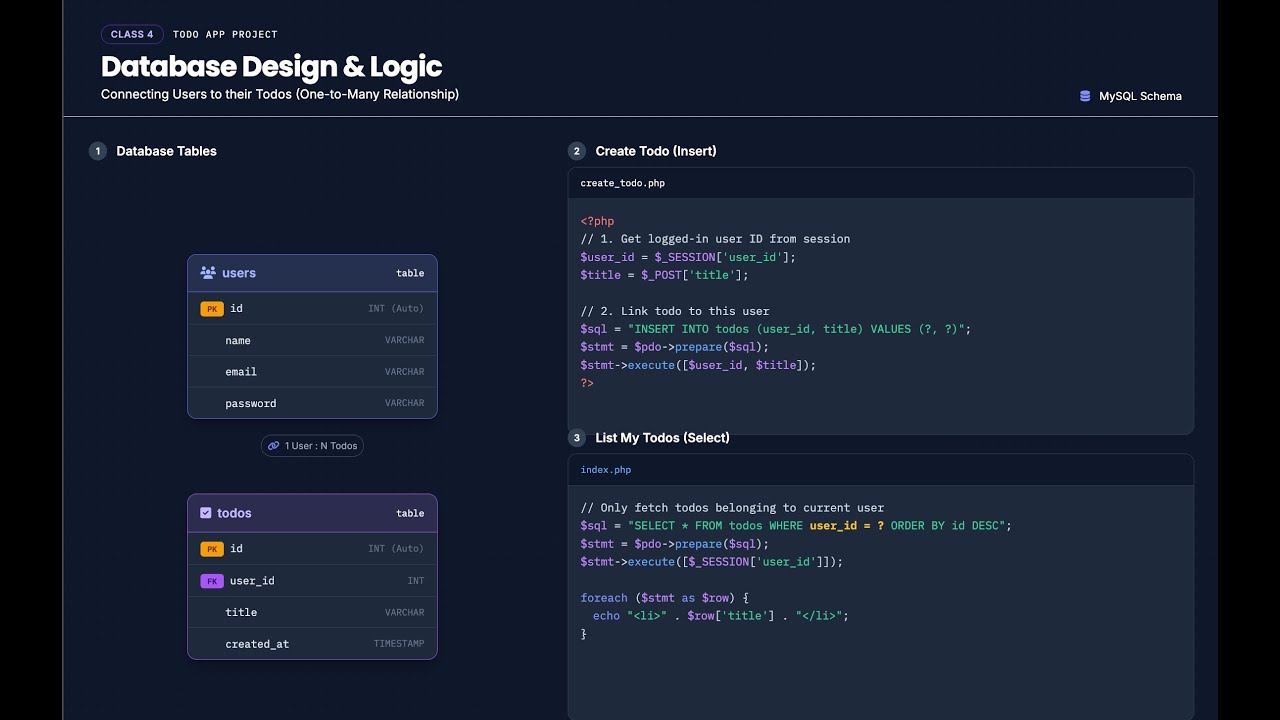Click the PK badge in todos table
Screen dimensions: 1280x720
[212, 549]
